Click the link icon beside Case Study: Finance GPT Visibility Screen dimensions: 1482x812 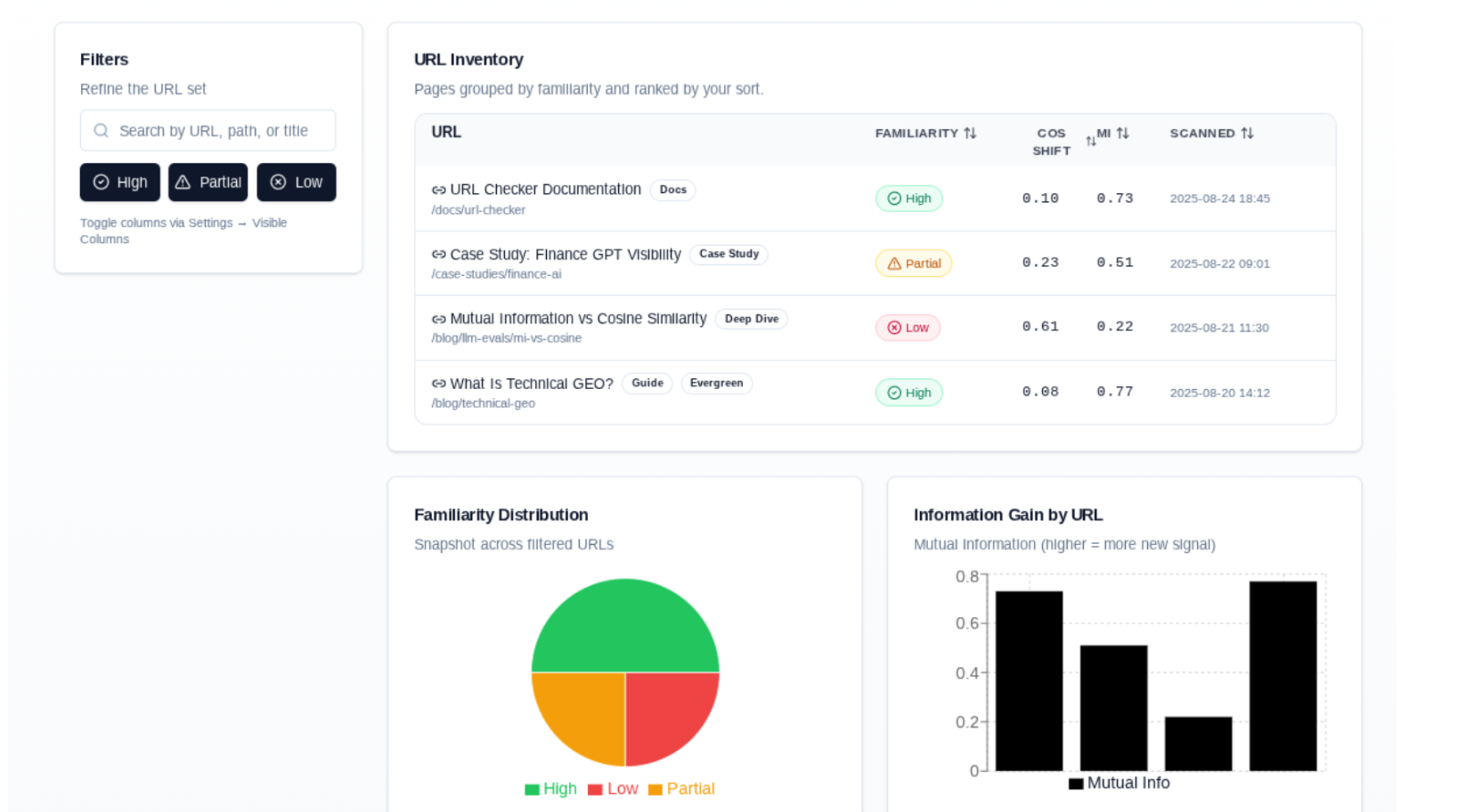[x=438, y=255]
